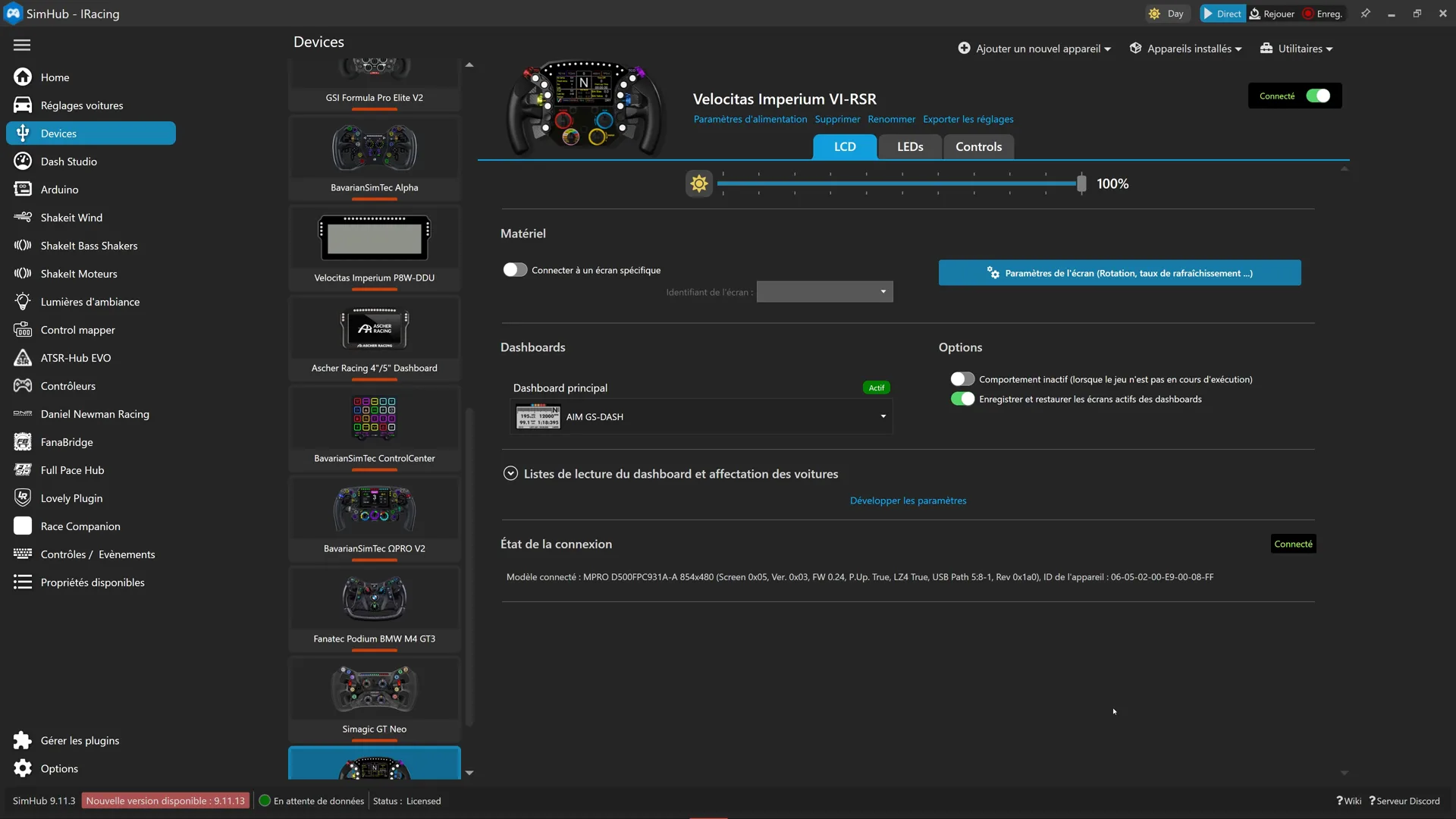This screenshot has width=1456, height=819.
Task: Click Paramètres d'alimentation link
Action: (750, 119)
